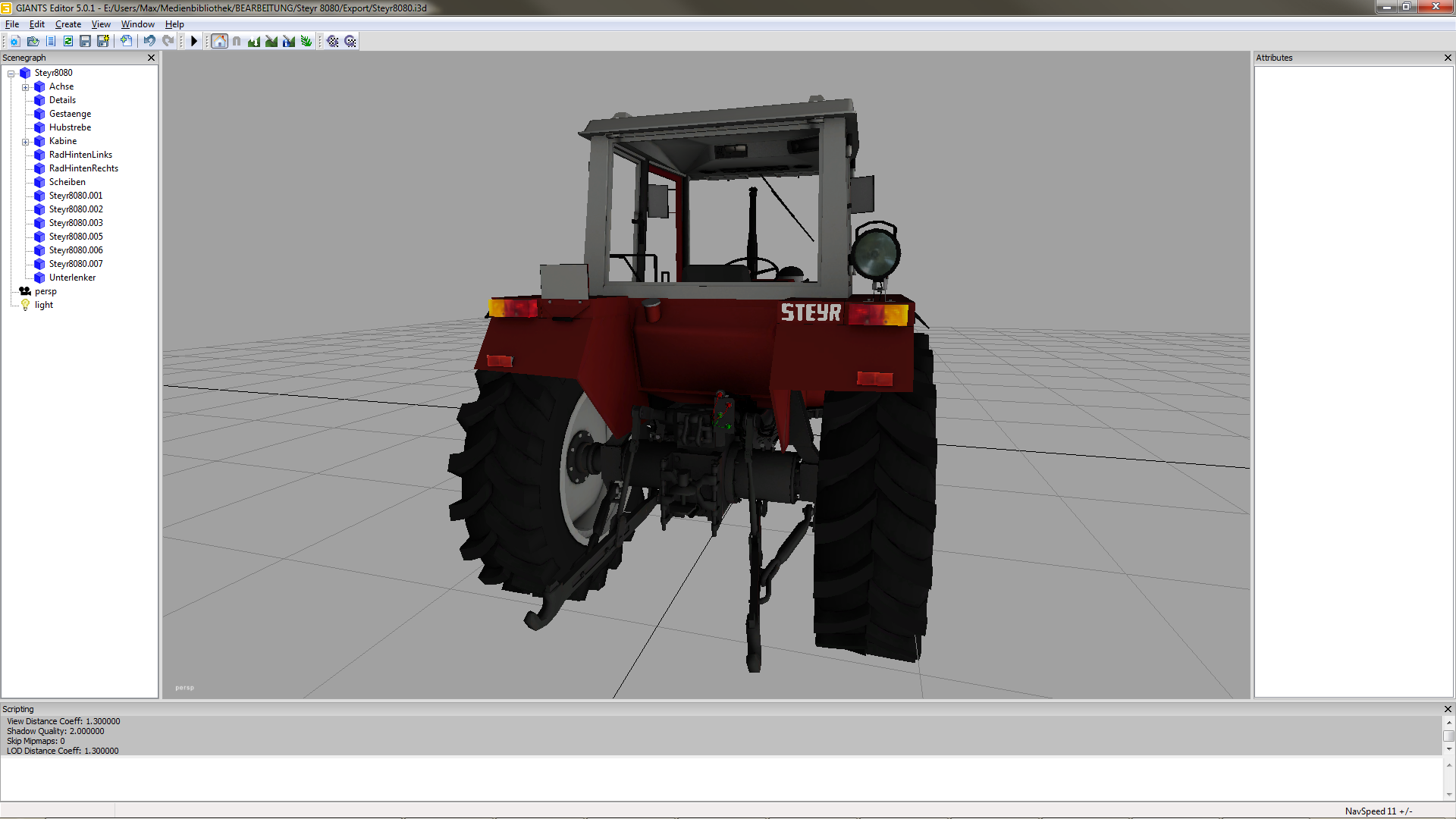Select the Kabine node

coord(63,141)
